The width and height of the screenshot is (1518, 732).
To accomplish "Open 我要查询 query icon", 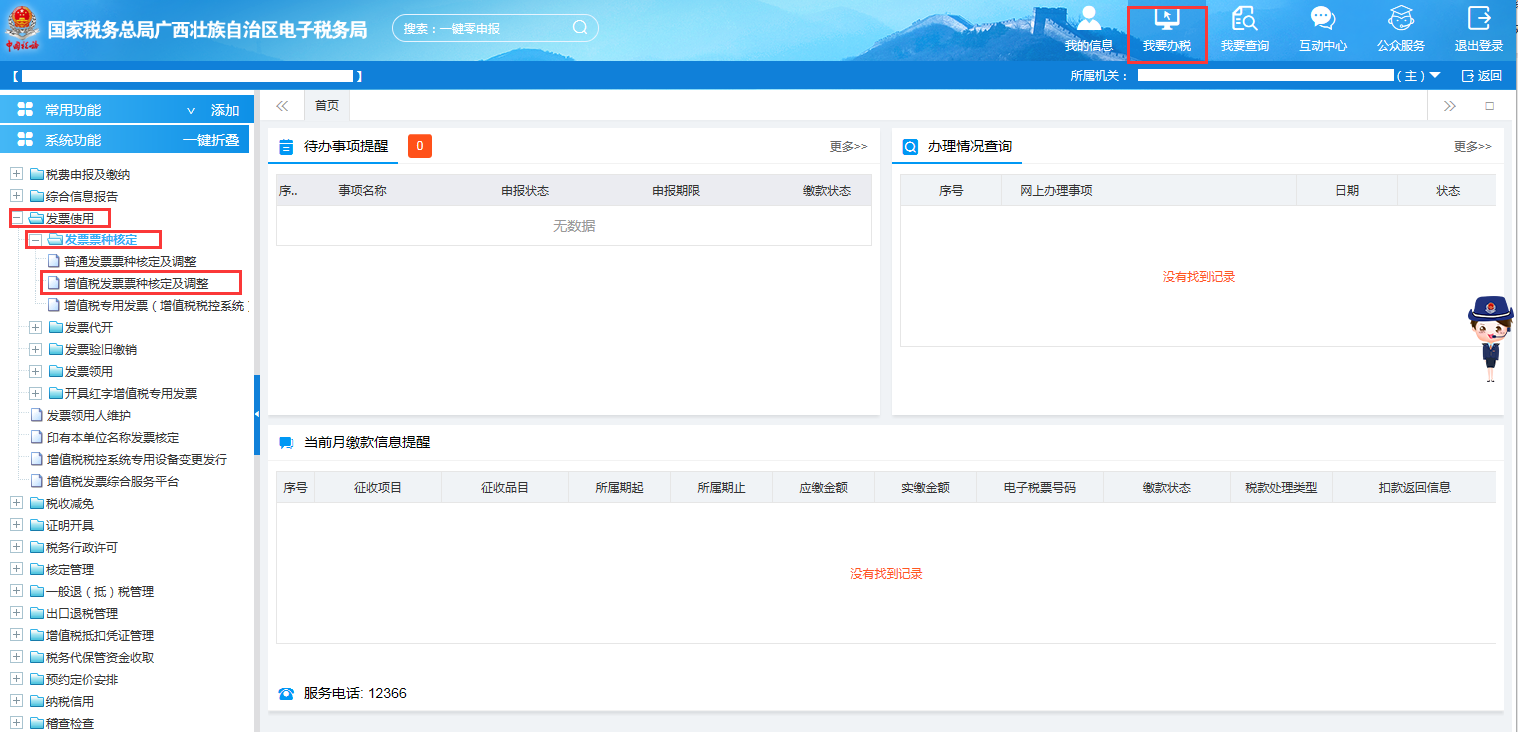I will pos(1245,20).
